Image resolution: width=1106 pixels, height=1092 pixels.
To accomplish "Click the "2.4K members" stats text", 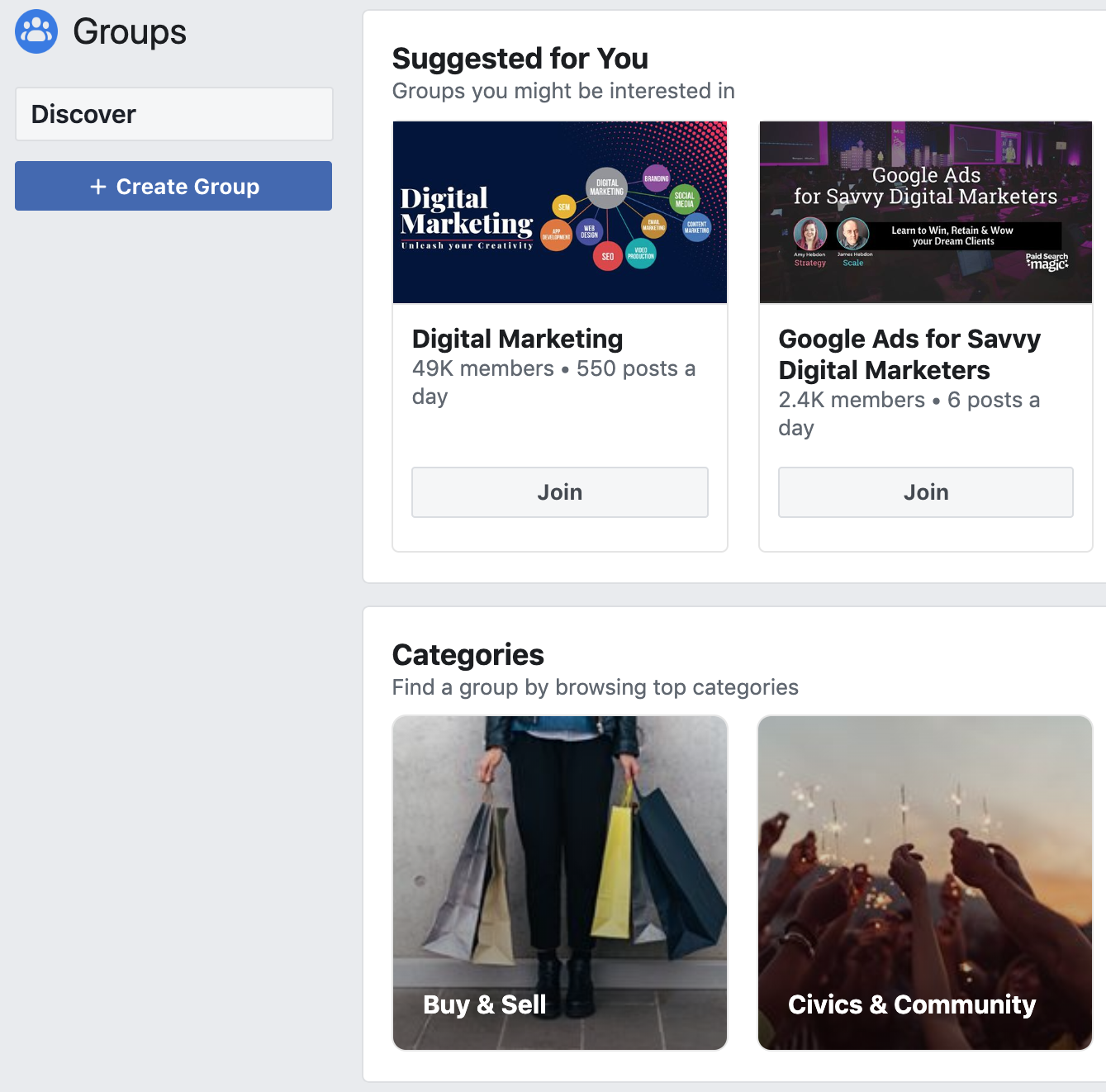I will pyautogui.click(x=851, y=400).
